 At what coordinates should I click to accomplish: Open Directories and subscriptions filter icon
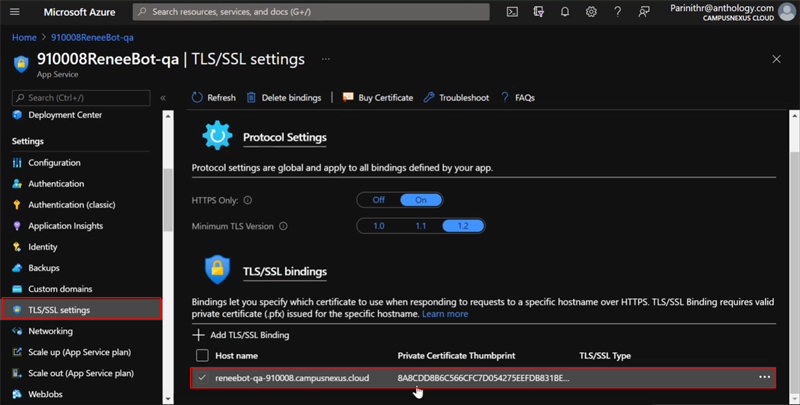[x=538, y=12]
